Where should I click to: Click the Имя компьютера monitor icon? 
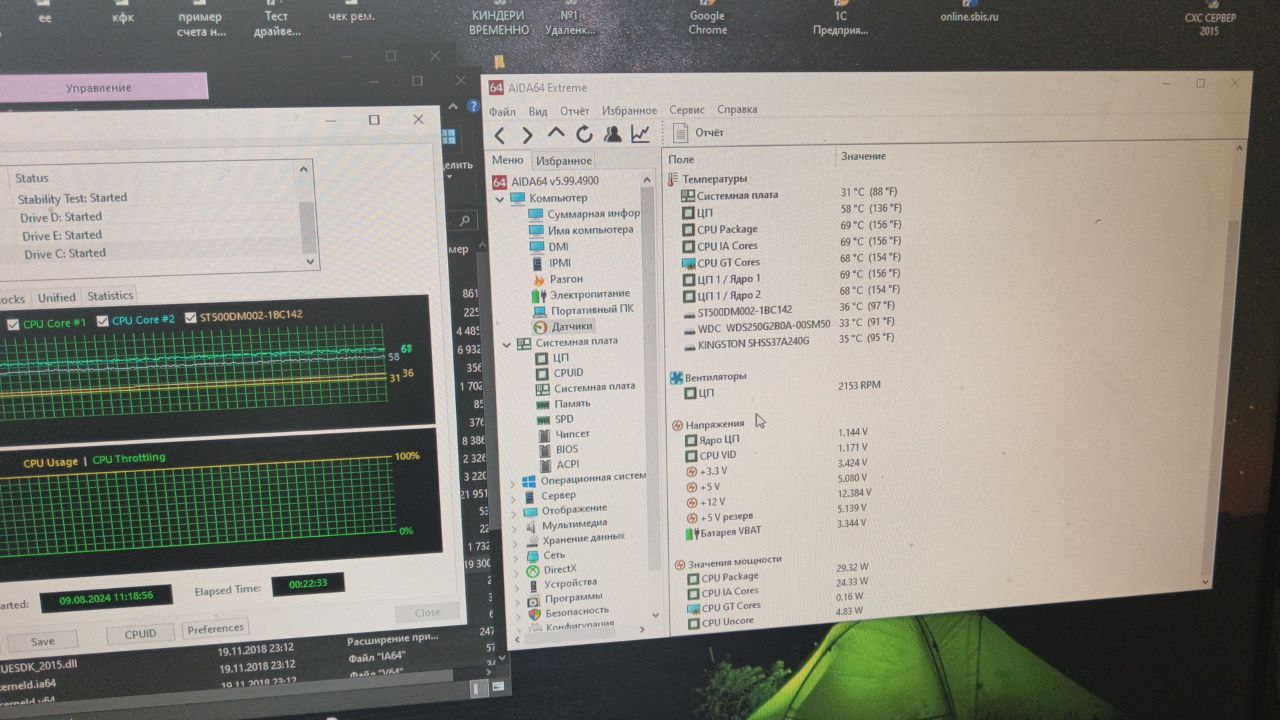(538, 230)
